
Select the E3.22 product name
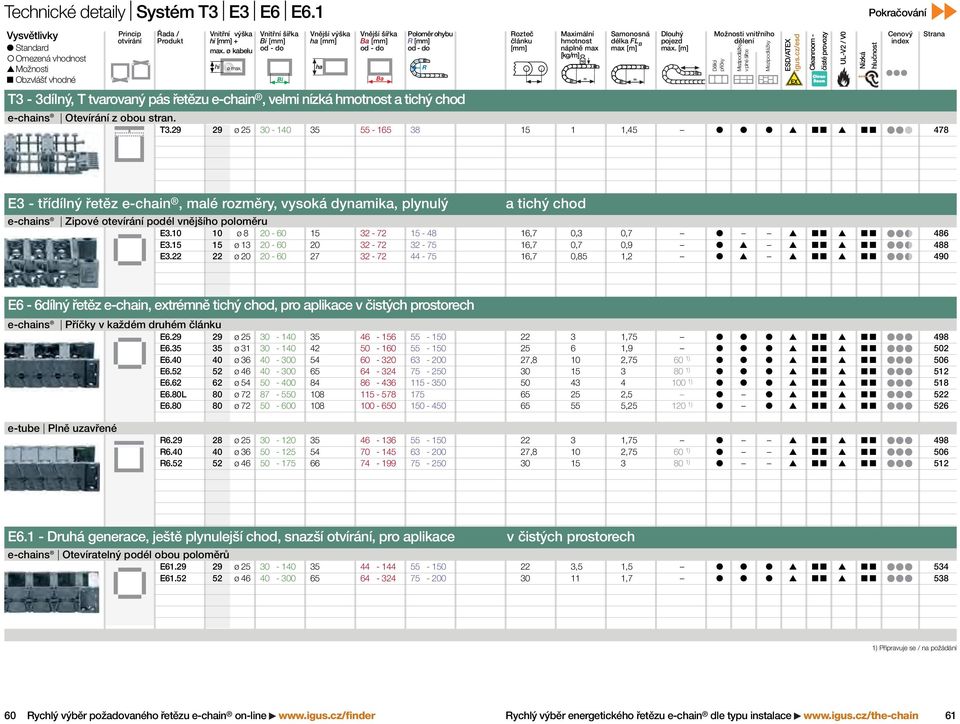click(x=171, y=256)
